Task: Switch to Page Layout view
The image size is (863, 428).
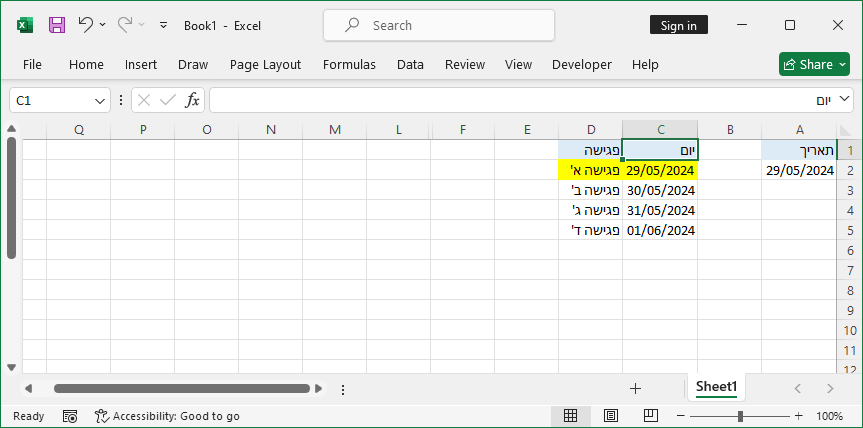Action: (x=610, y=416)
